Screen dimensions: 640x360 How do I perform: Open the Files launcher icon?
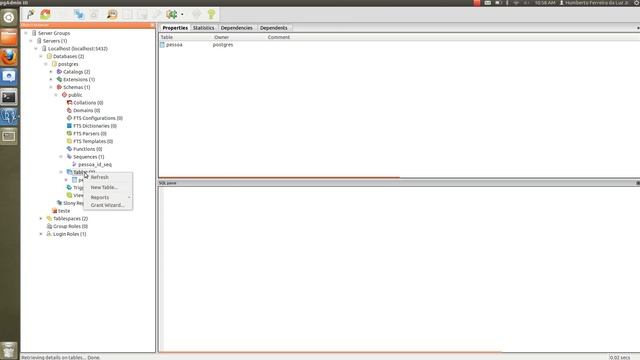[9, 37]
